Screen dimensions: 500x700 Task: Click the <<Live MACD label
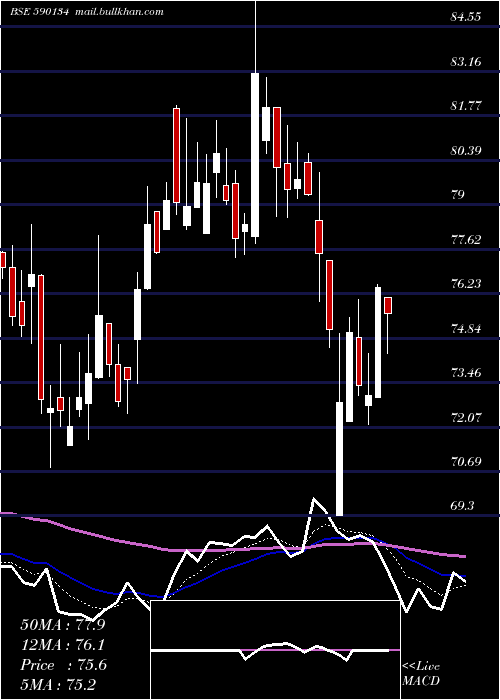coord(421,673)
